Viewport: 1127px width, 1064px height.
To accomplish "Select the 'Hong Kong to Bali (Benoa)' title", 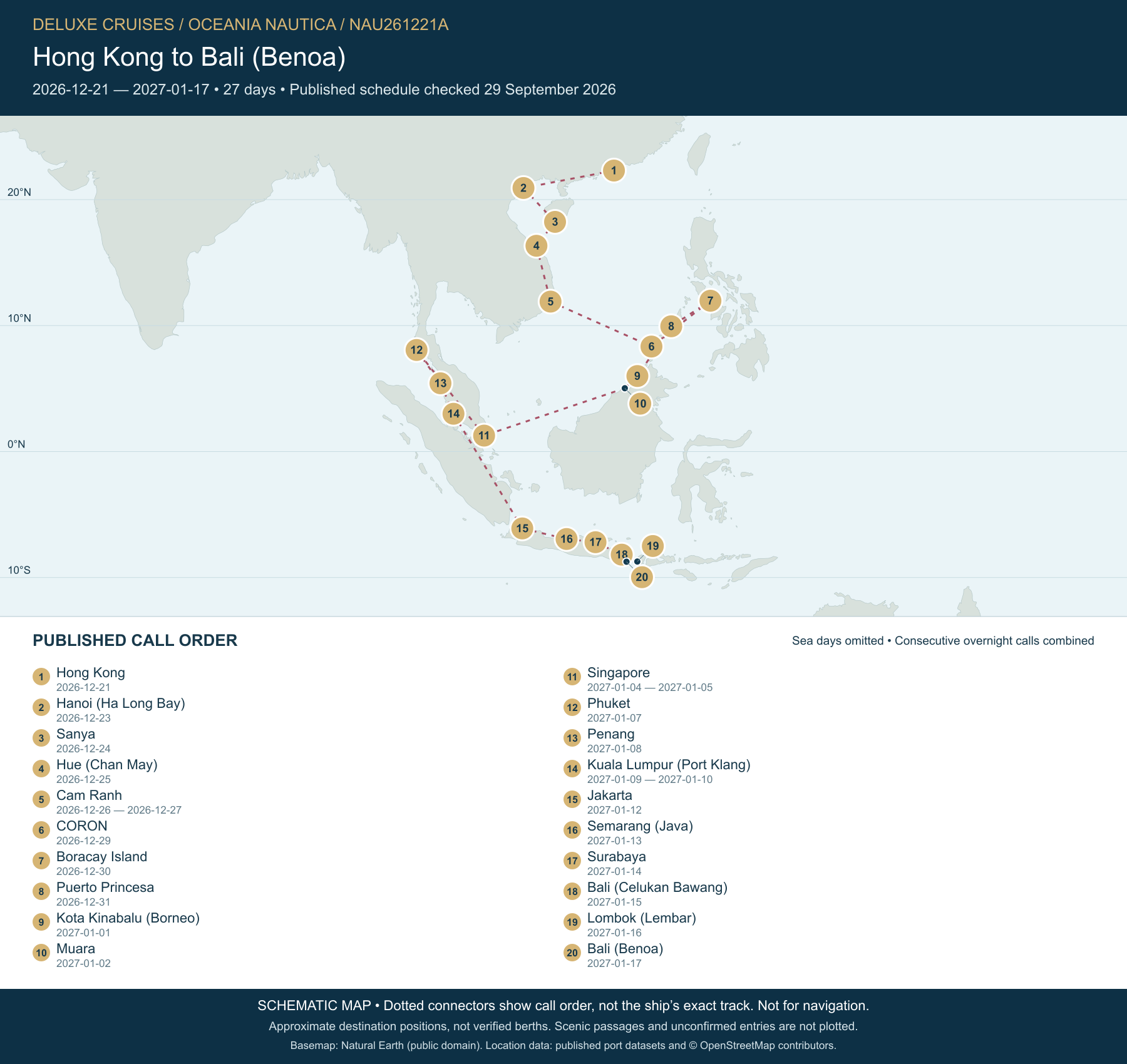I will [x=189, y=57].
